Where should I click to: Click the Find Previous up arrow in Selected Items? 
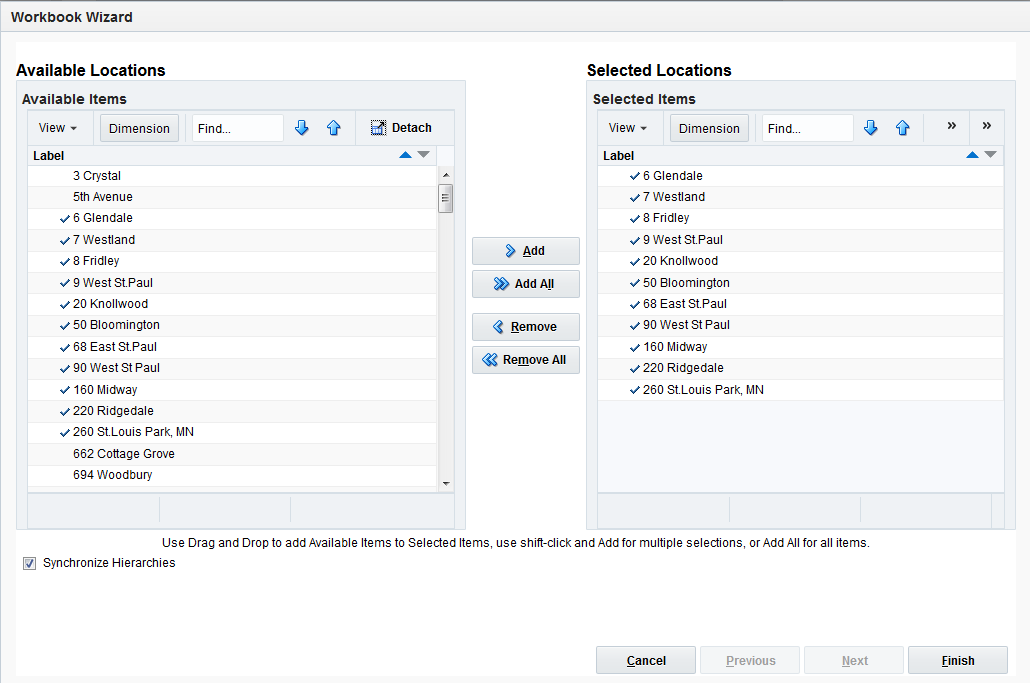pos(903,128)
